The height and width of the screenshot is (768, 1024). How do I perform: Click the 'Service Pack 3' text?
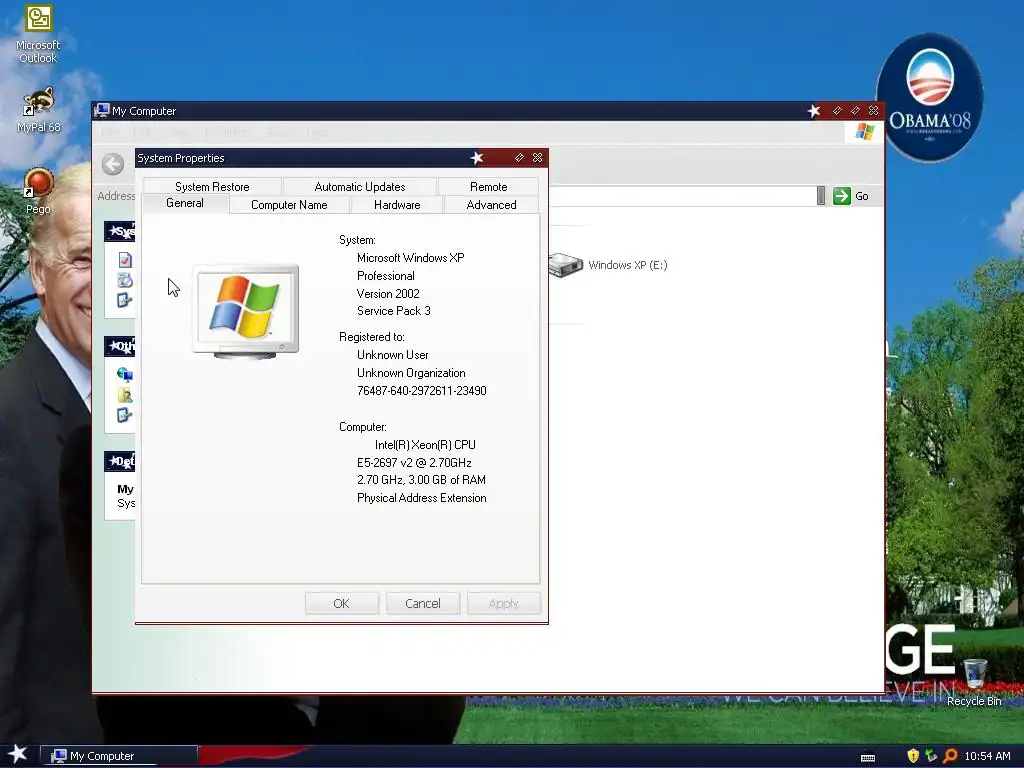click(394, 311)
